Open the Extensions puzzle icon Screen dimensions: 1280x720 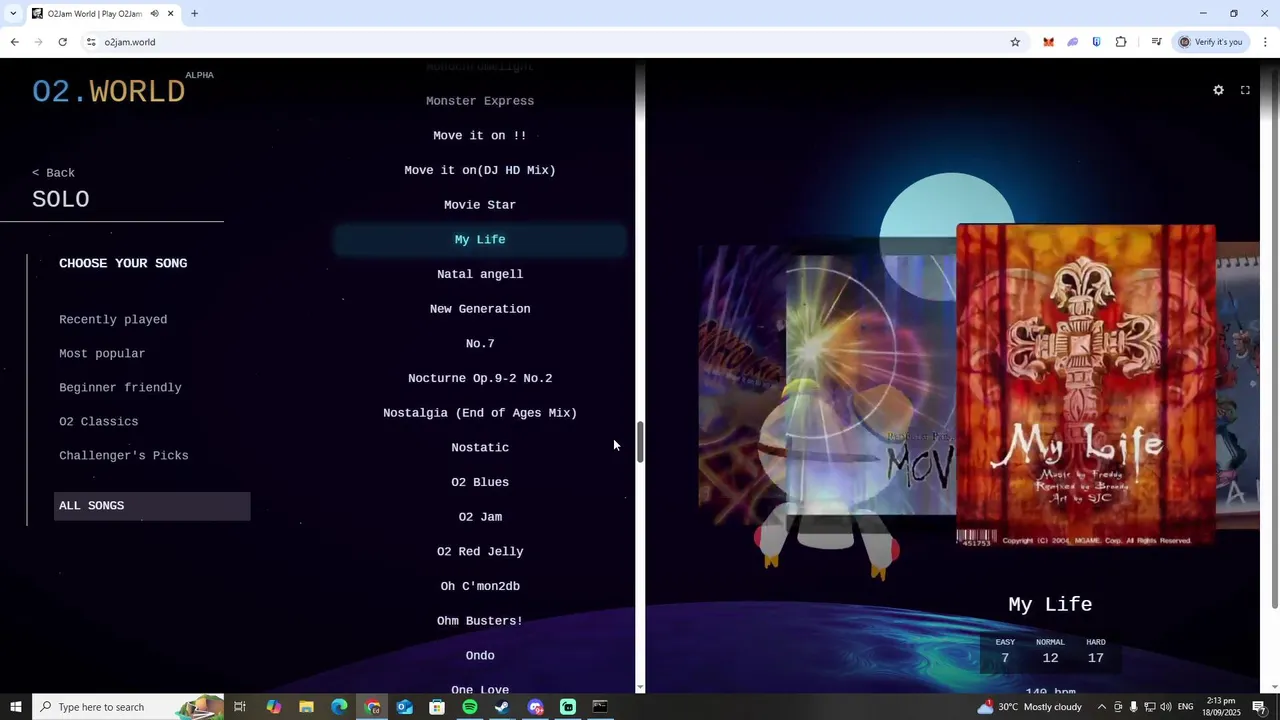[x=1121, y=42]
